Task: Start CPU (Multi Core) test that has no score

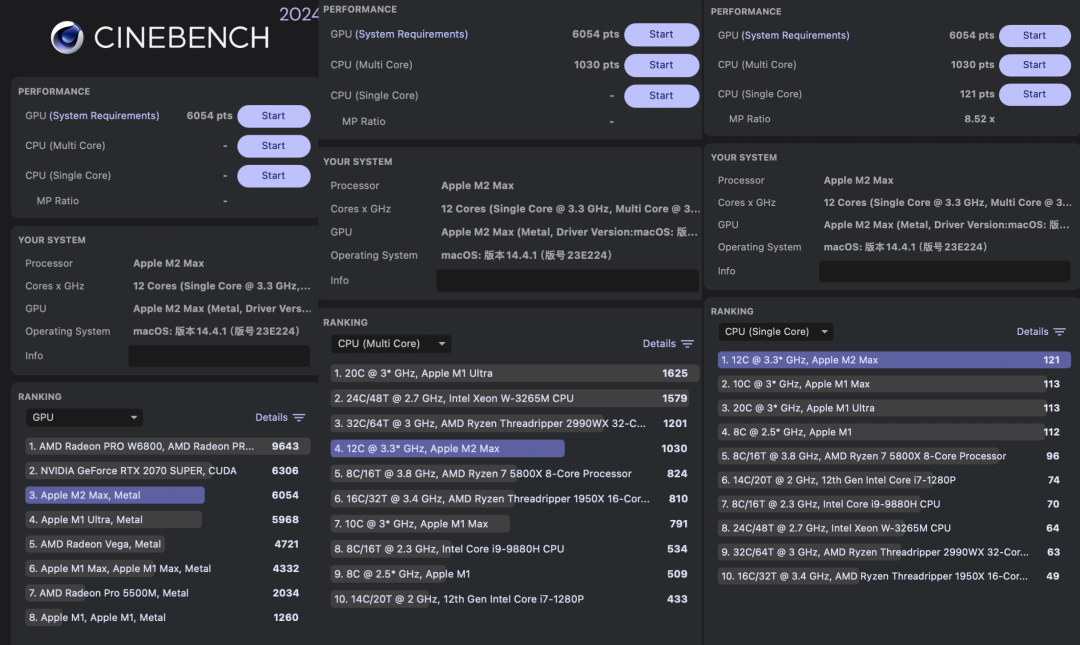Action: [273, 145]
